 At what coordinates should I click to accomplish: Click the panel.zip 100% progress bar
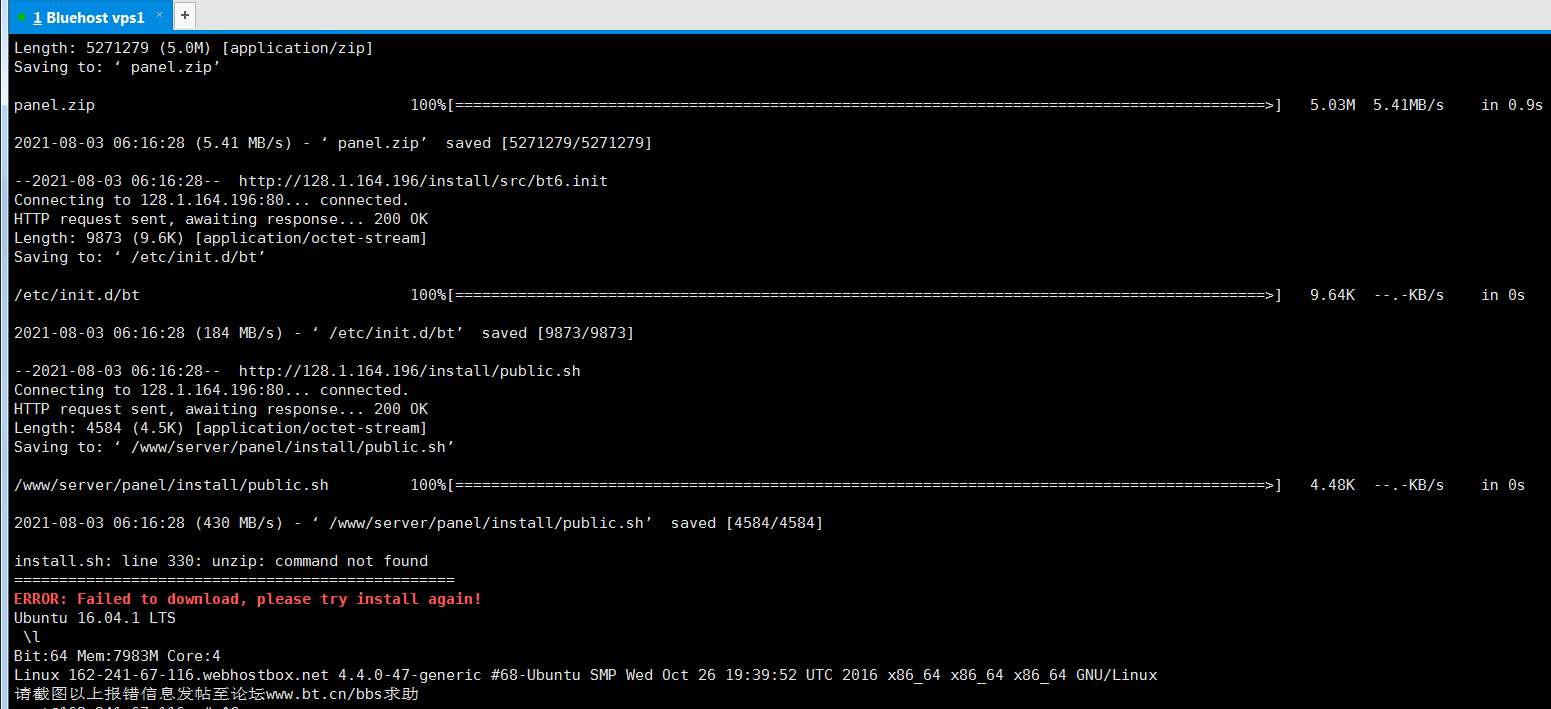(845, 105)
